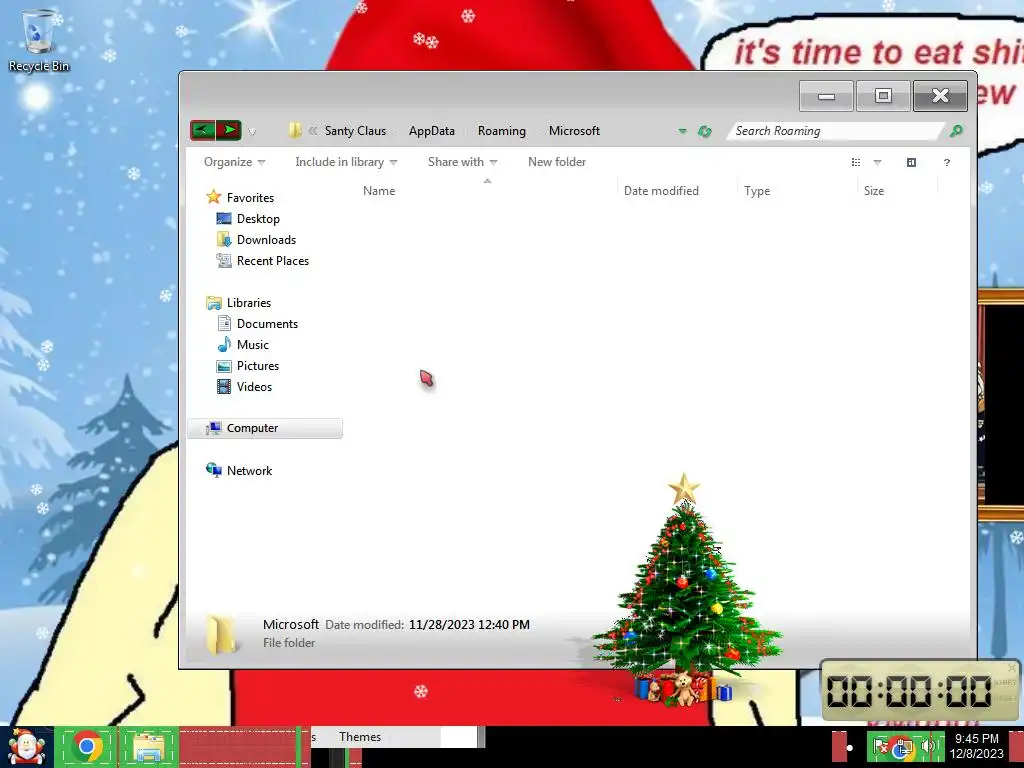This screenshot has width=1024, height=768.
Task: Click the folder icon in the address bar
Action: pyautogui.click(x=295, y=131)
